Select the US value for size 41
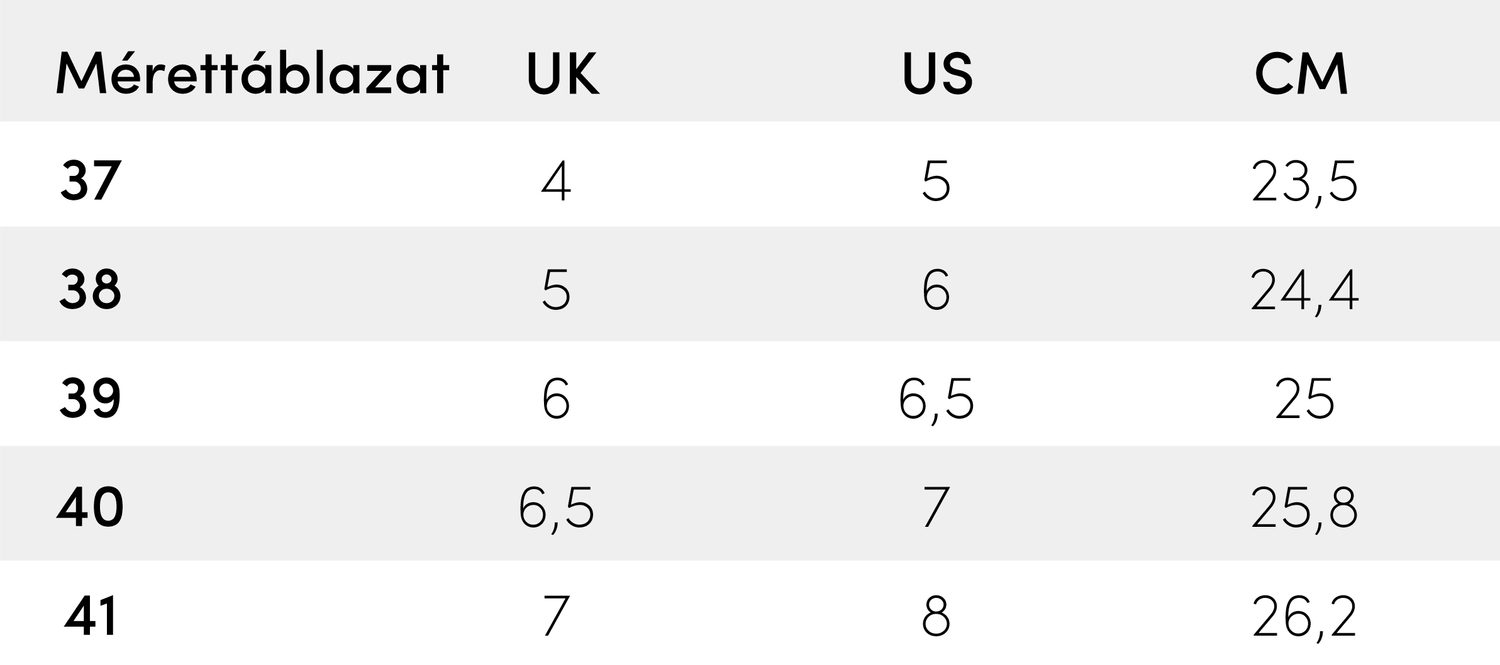 click(936, 618)
